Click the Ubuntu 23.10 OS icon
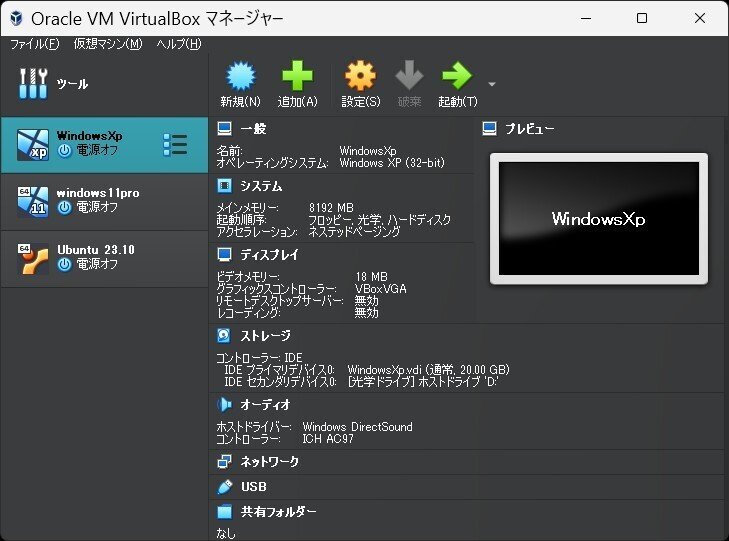 (x=33, y=259)
